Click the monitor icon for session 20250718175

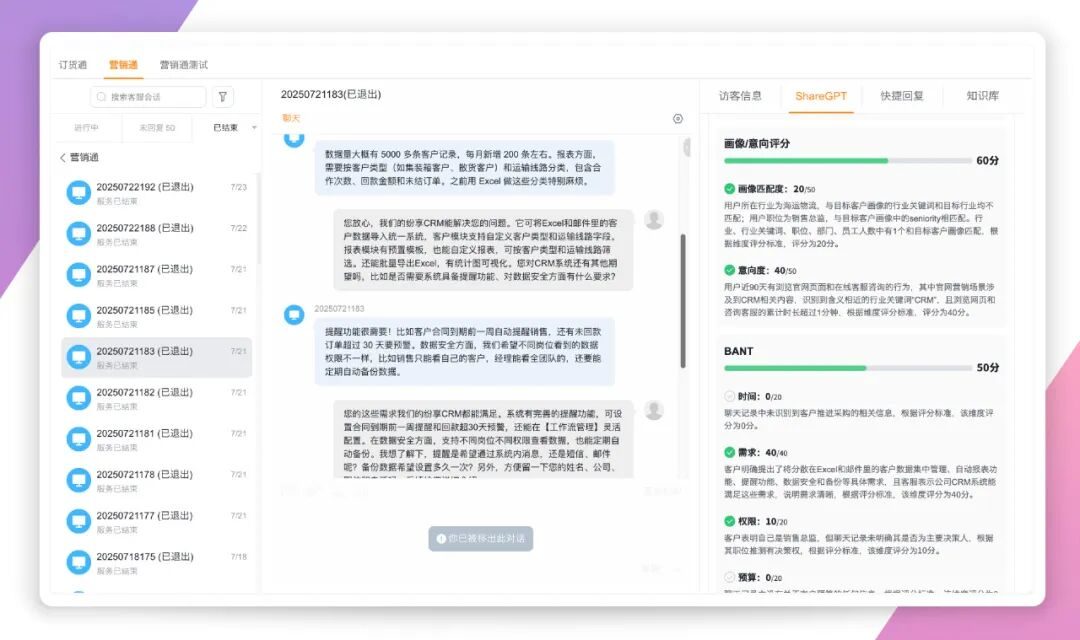[78, 562]
